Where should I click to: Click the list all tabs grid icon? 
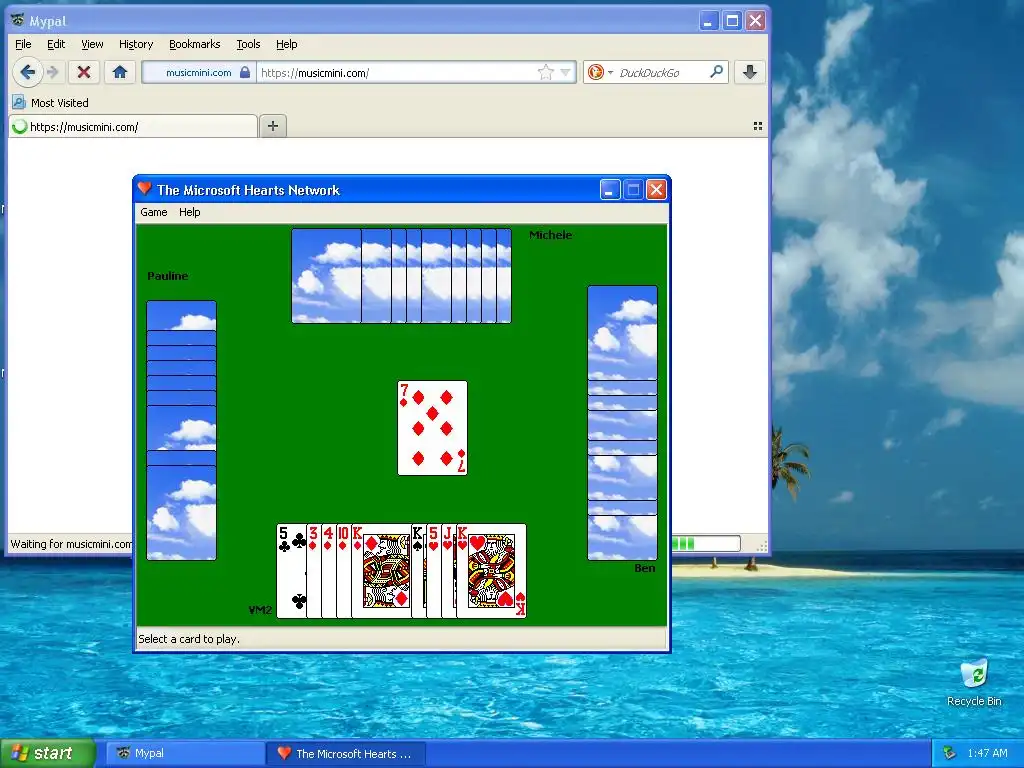pos(758,126)
